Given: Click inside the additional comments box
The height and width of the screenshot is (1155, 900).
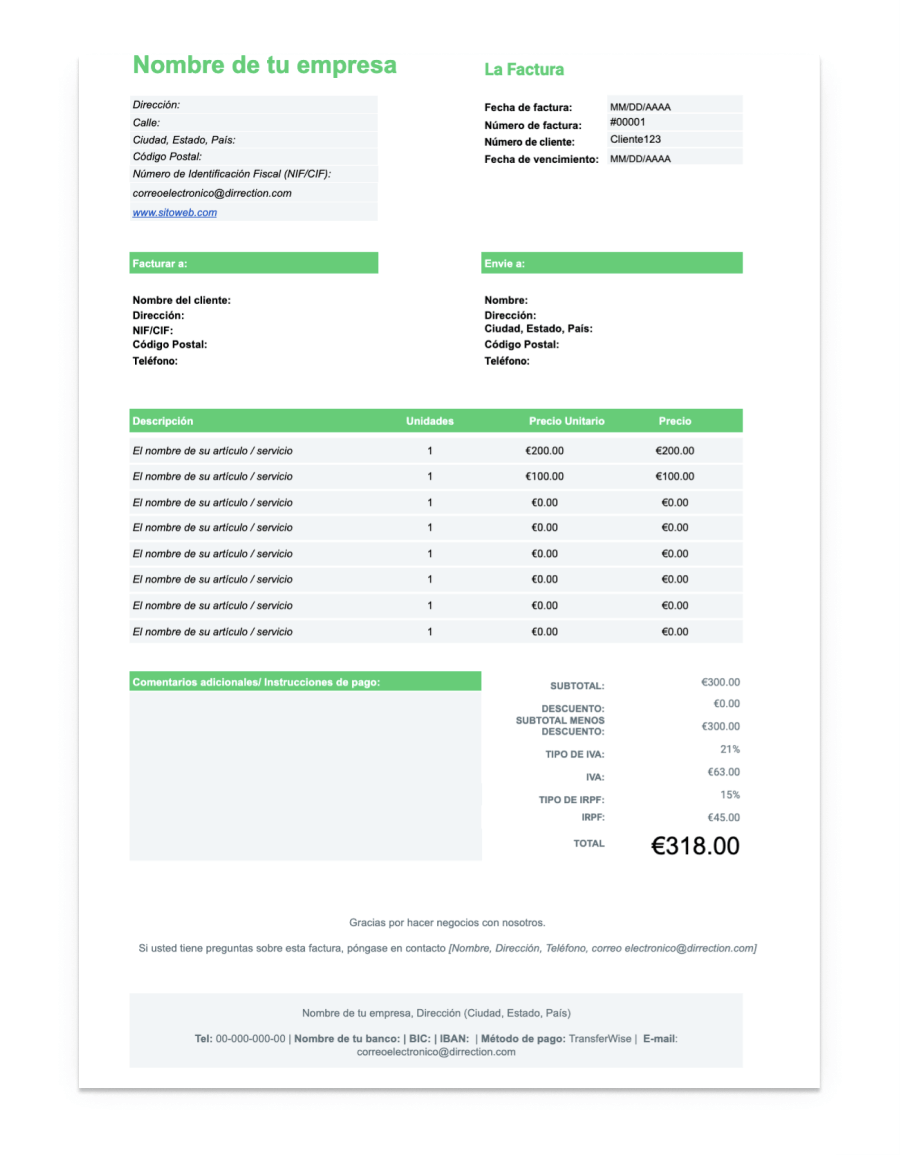Looking at the screenshot, I should pos(305,775).
